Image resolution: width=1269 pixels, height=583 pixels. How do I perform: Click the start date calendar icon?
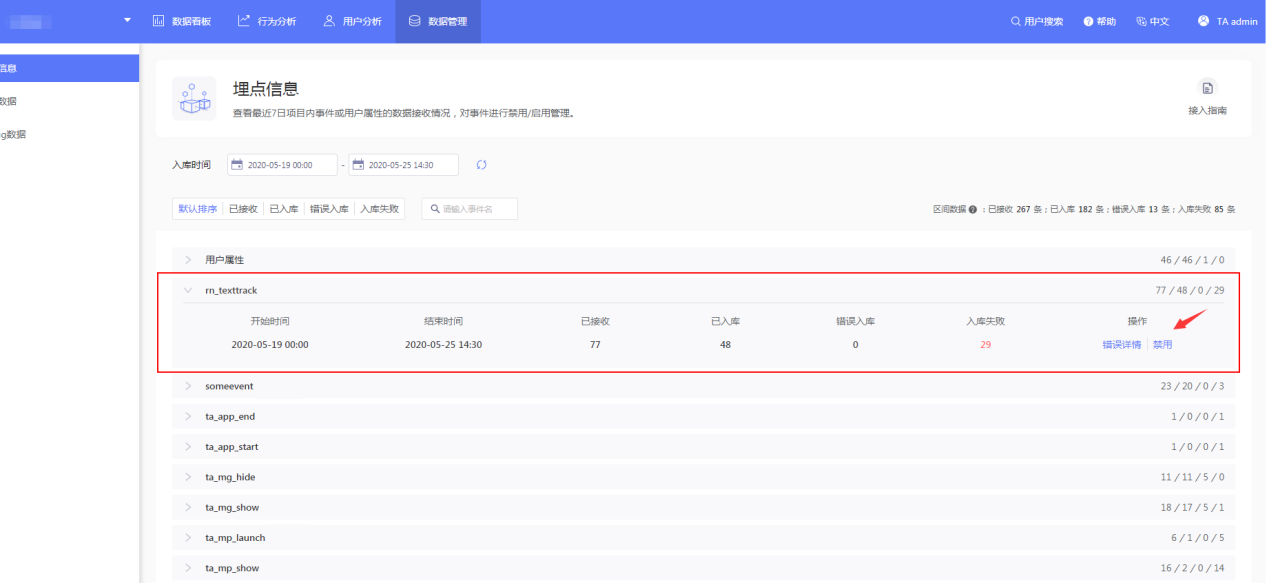coord(238,165)
